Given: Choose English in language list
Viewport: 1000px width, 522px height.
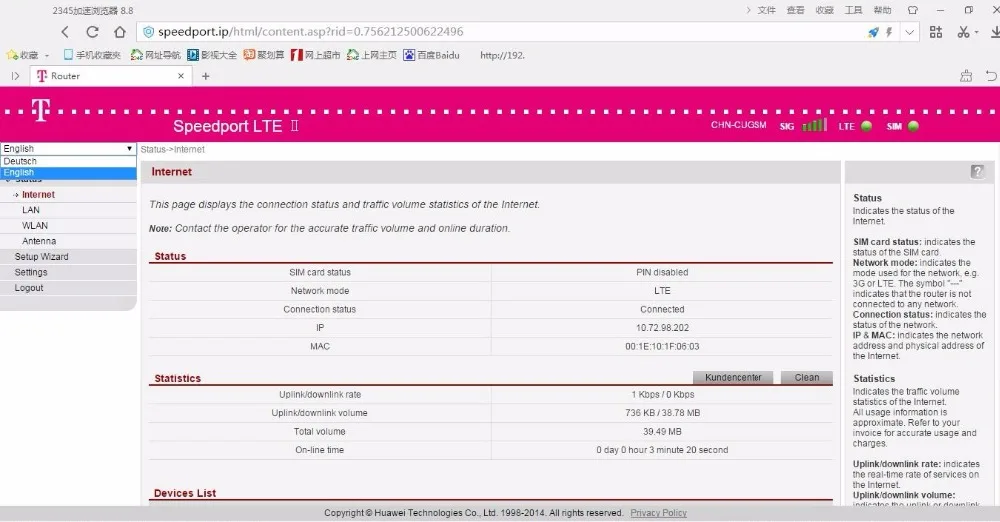Looking at the screenshot, I should (68, 173).
